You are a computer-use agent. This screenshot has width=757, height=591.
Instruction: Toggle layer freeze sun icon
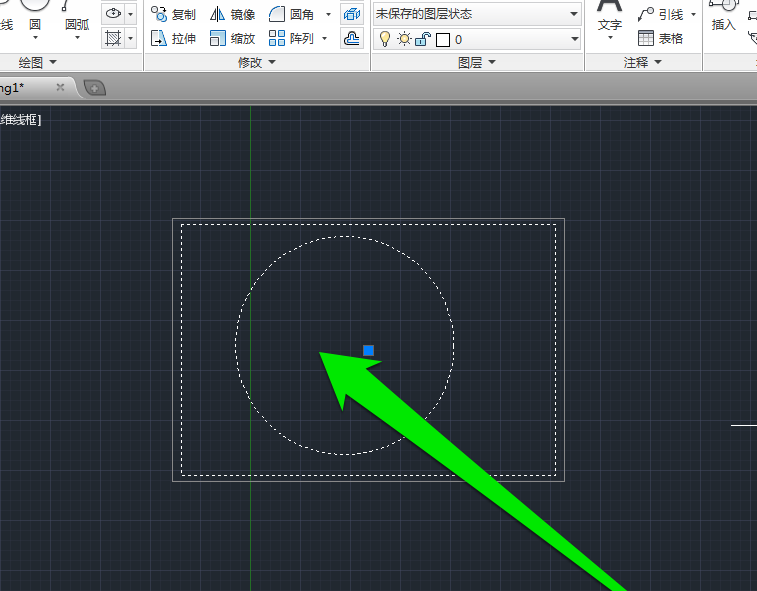404,39
